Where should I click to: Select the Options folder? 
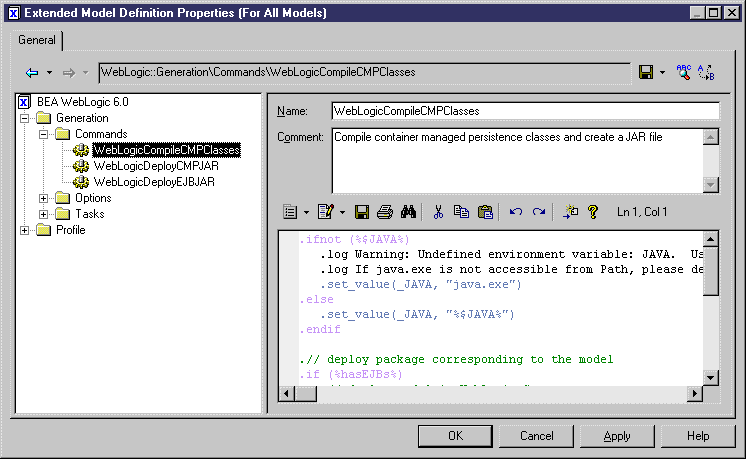click(93, 198)
